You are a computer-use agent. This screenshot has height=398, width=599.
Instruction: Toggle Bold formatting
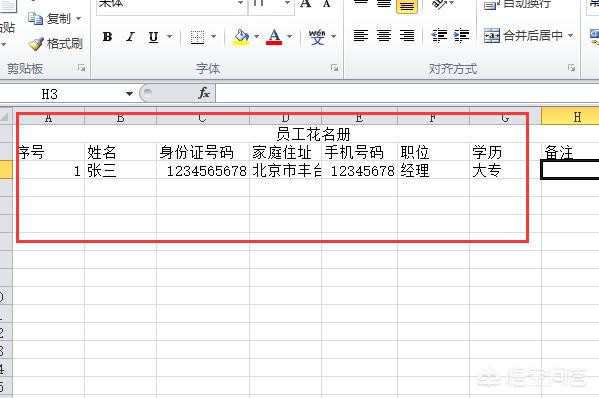coord(107,37)
